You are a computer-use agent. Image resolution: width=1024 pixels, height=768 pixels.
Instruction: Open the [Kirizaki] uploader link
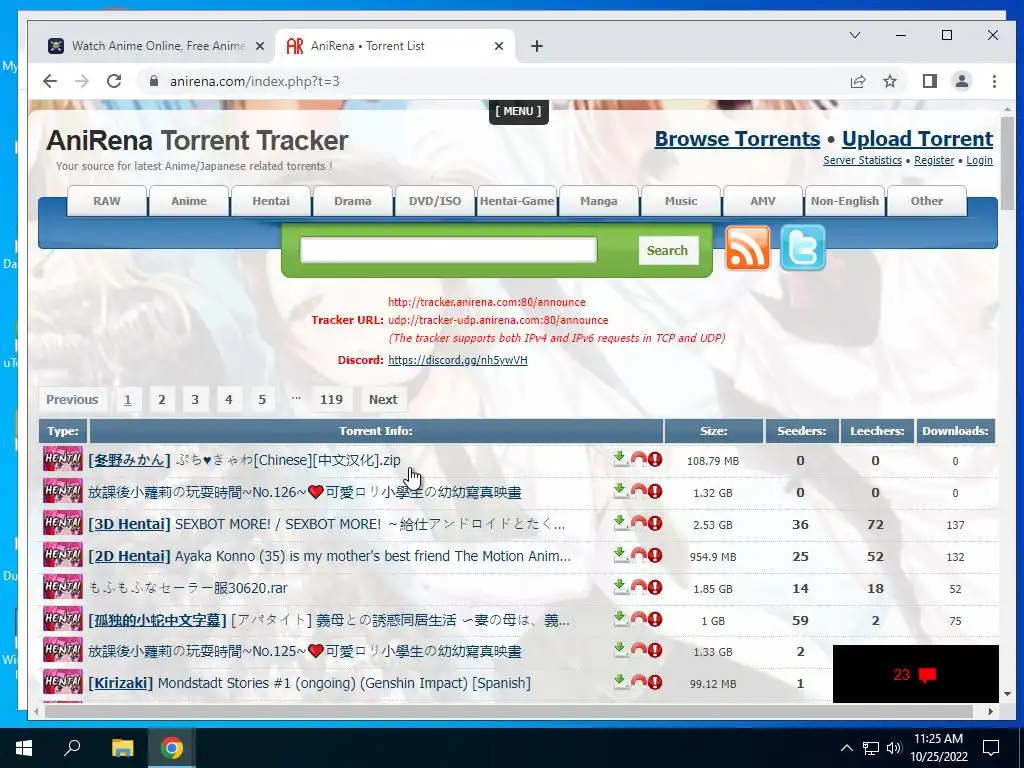pos(121,683)
